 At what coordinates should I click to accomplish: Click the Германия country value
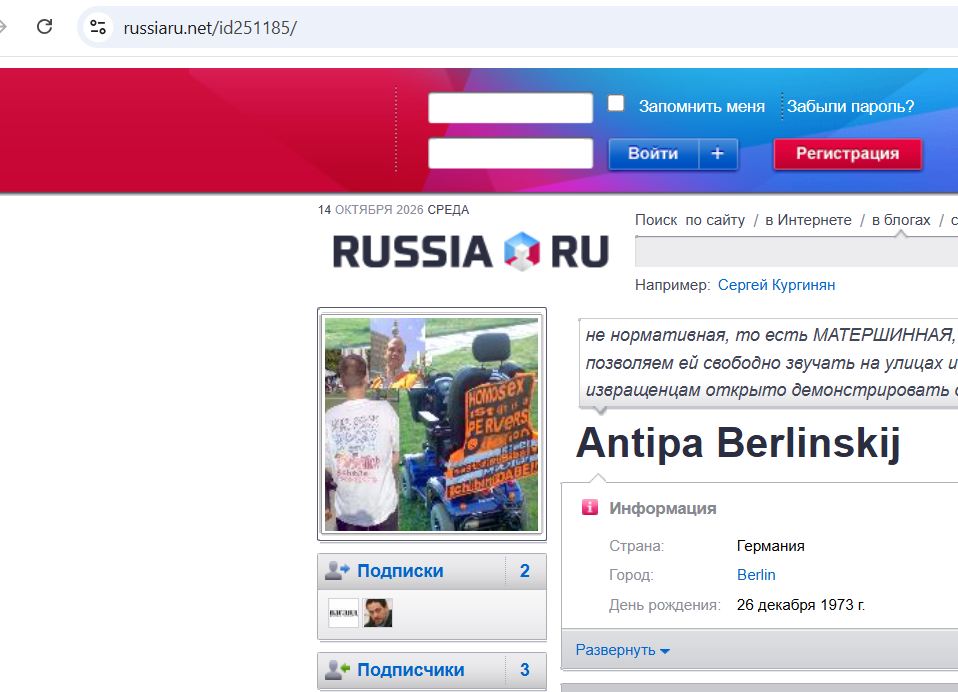(770, 546)
